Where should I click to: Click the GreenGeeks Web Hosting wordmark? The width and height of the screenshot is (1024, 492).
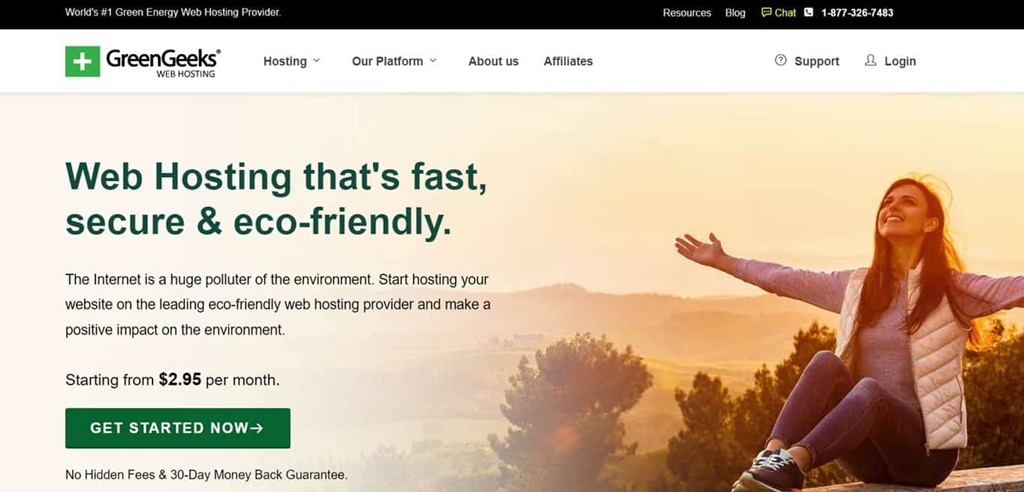[163, 63]
